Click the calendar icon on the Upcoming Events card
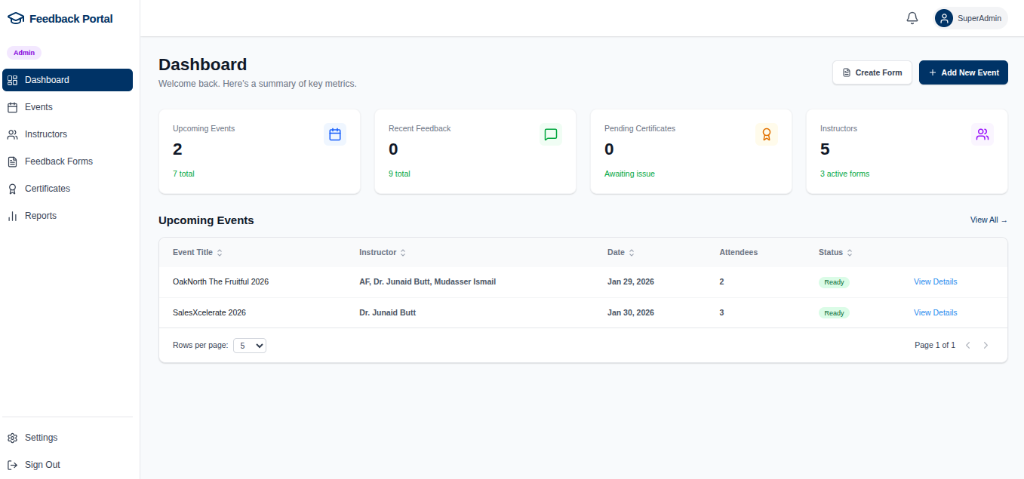Image resolution: width=1024 pixels, height=479 pixels. (335, 135)
